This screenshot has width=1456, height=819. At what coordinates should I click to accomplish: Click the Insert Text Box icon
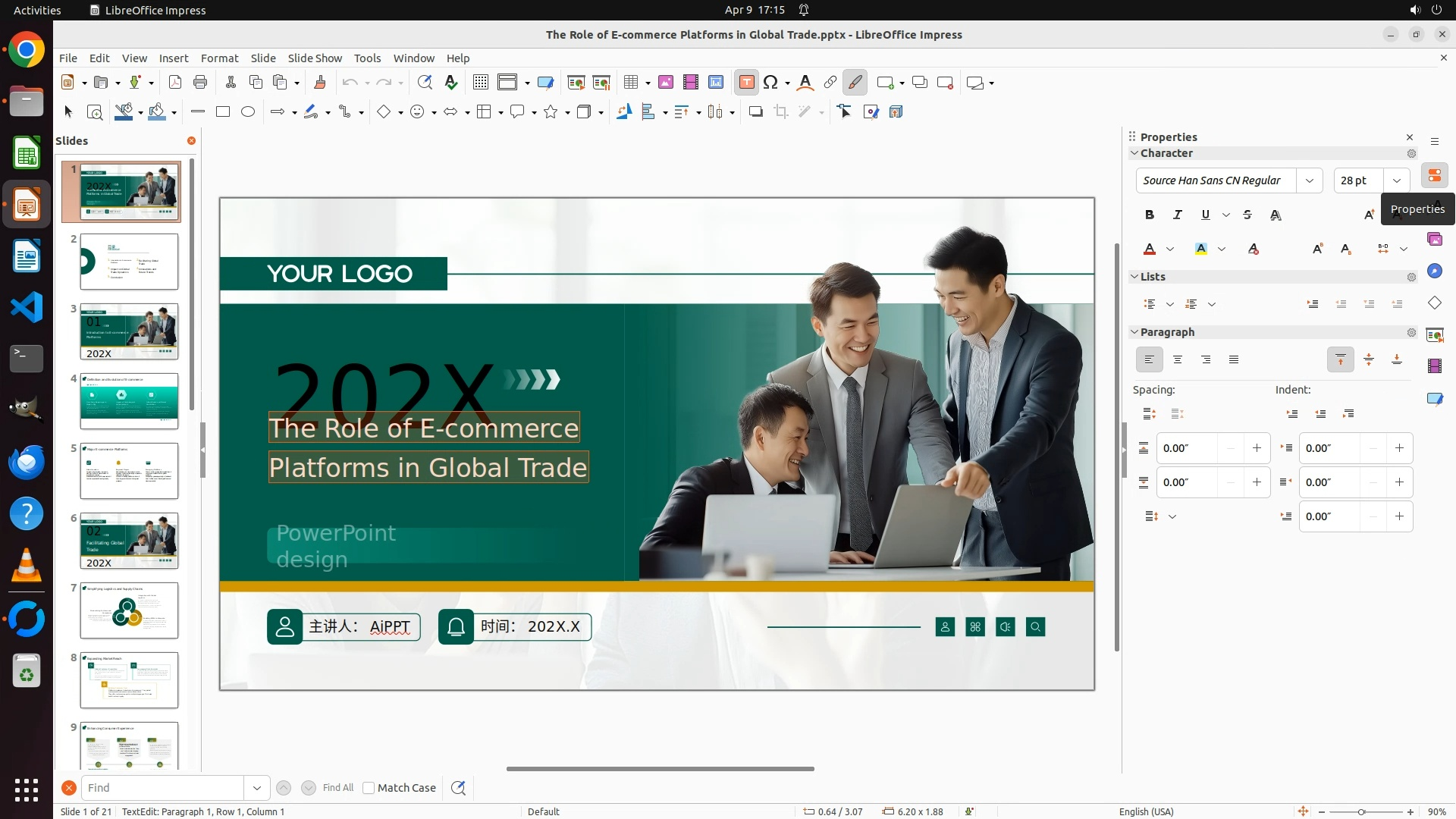746,83
